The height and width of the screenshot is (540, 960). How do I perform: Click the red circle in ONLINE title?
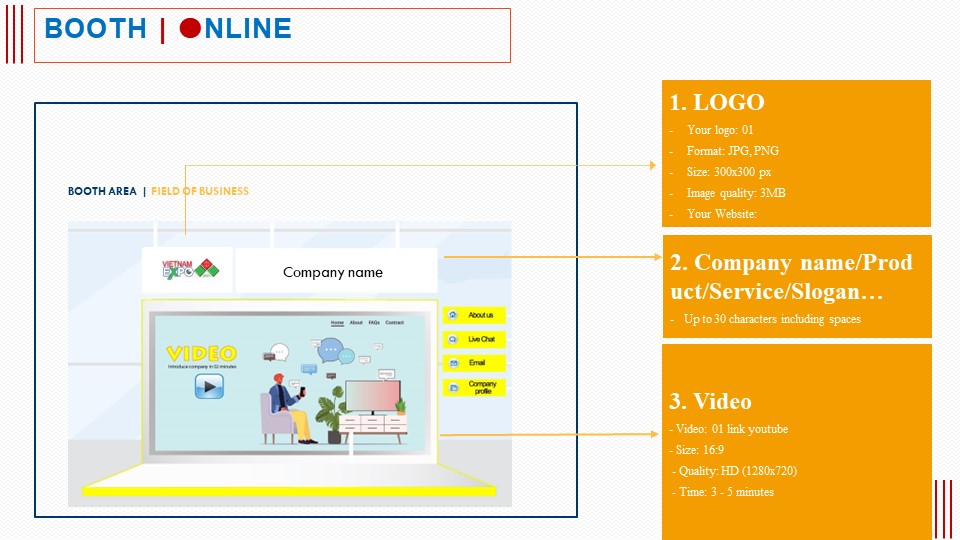click(x=190, y=29)
